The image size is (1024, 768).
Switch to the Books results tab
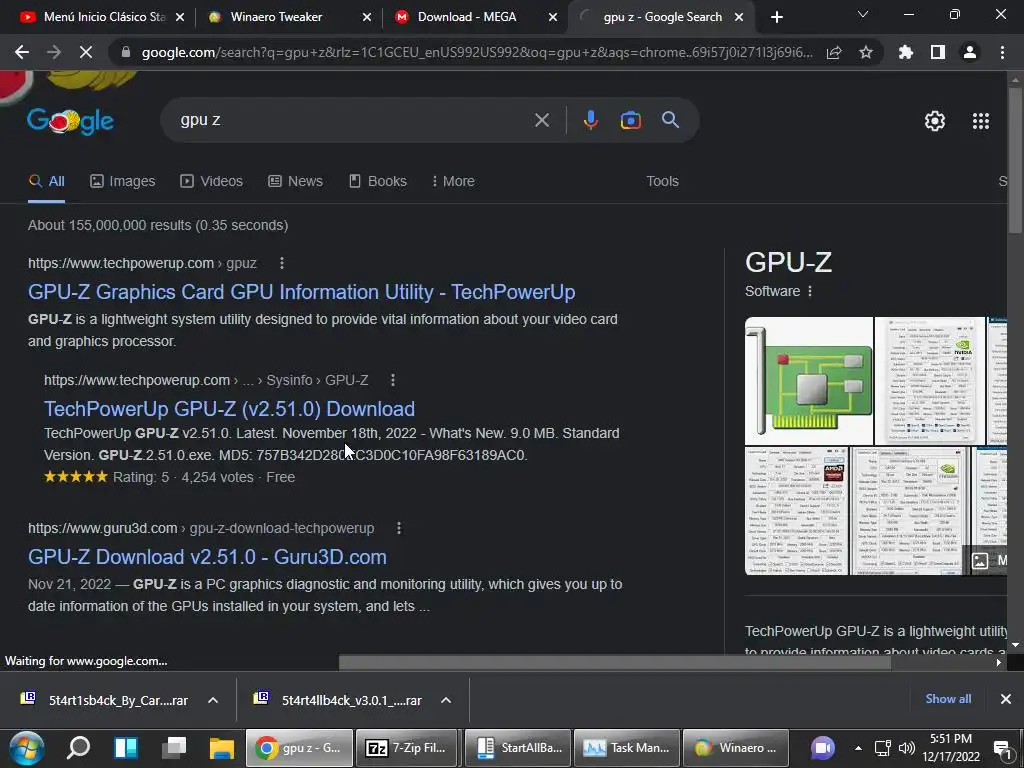click(378, 181)
